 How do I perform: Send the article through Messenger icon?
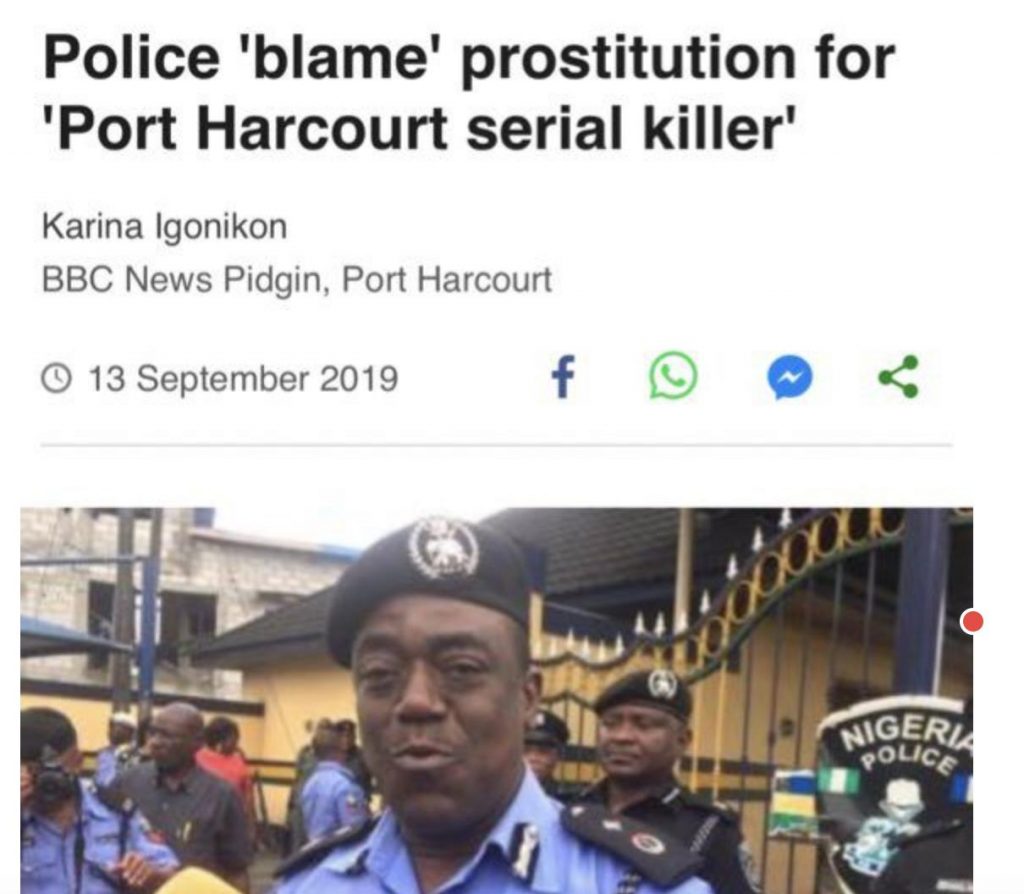pyautogui.click(x=790, y=377)
